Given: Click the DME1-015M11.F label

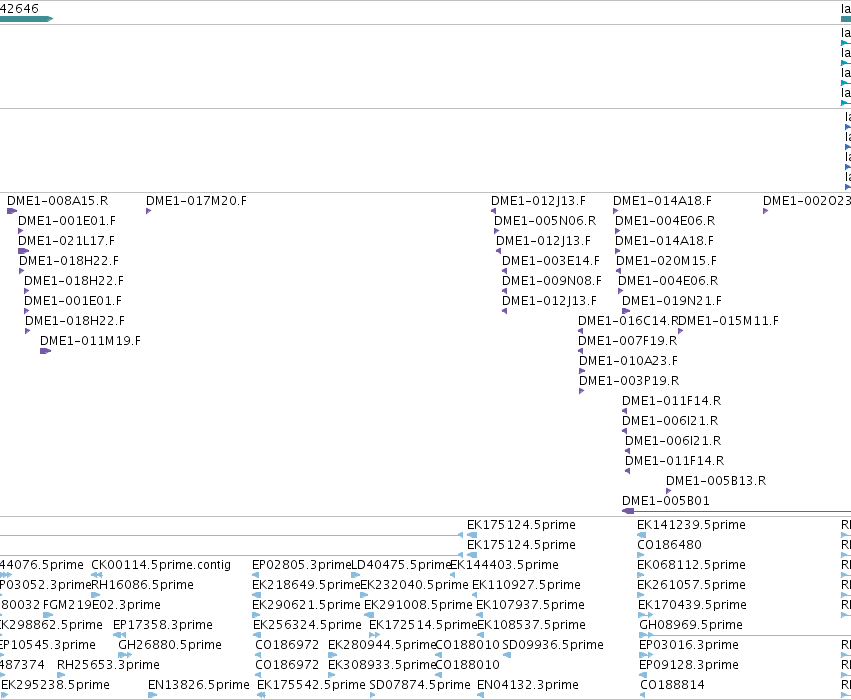Looking at the screenshot, I should [x=729, y=321].
